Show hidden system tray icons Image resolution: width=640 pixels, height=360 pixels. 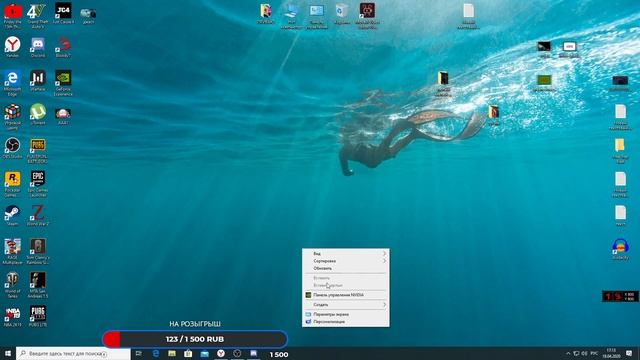click(568, 353)
